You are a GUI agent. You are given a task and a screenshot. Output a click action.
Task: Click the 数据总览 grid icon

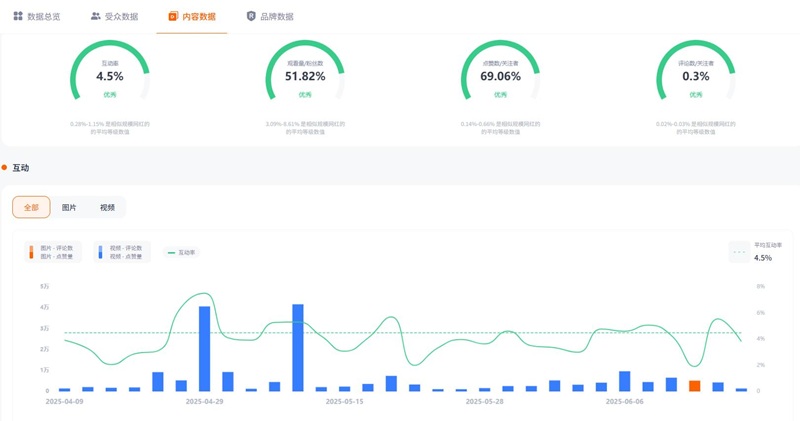pos(18,16)
